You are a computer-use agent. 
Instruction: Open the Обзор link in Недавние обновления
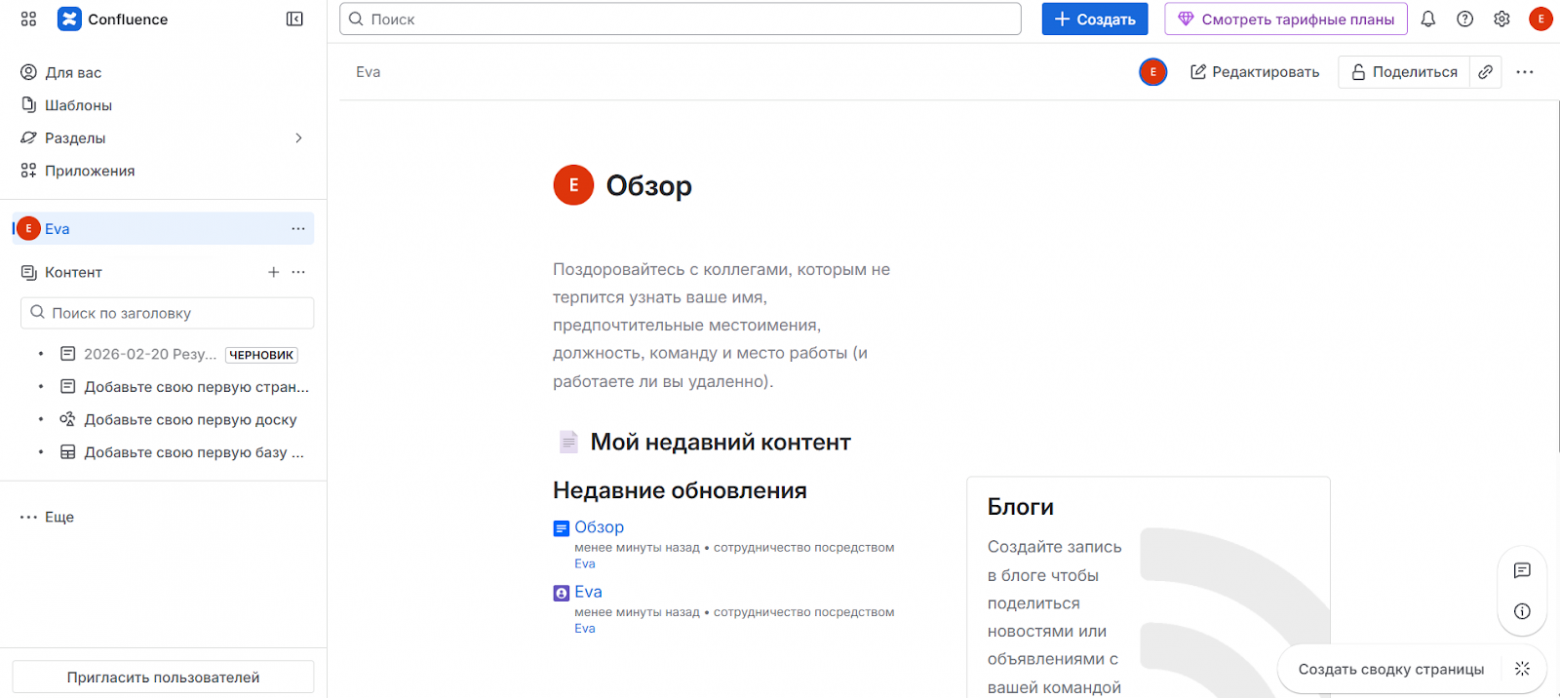pyautogui.click(x=599, y=527)
